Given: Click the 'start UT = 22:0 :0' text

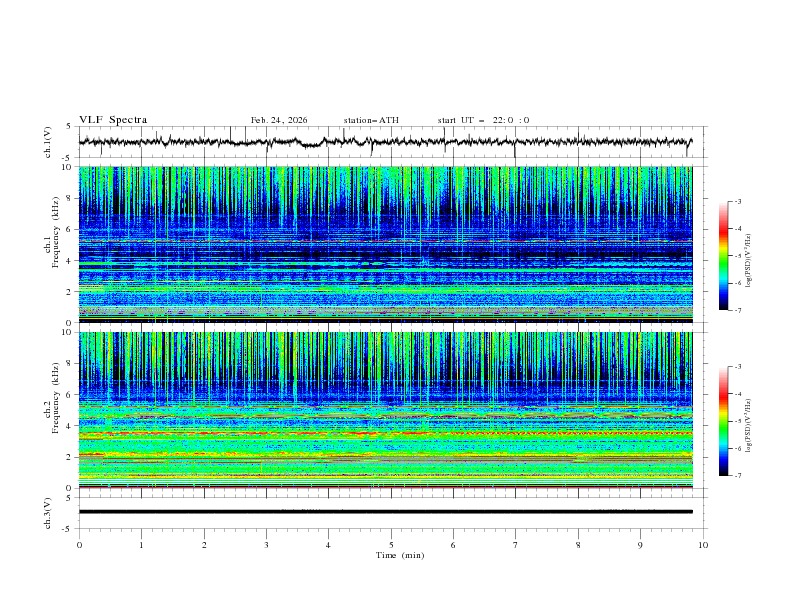Looking at the screenshot, I should (483, 120).
